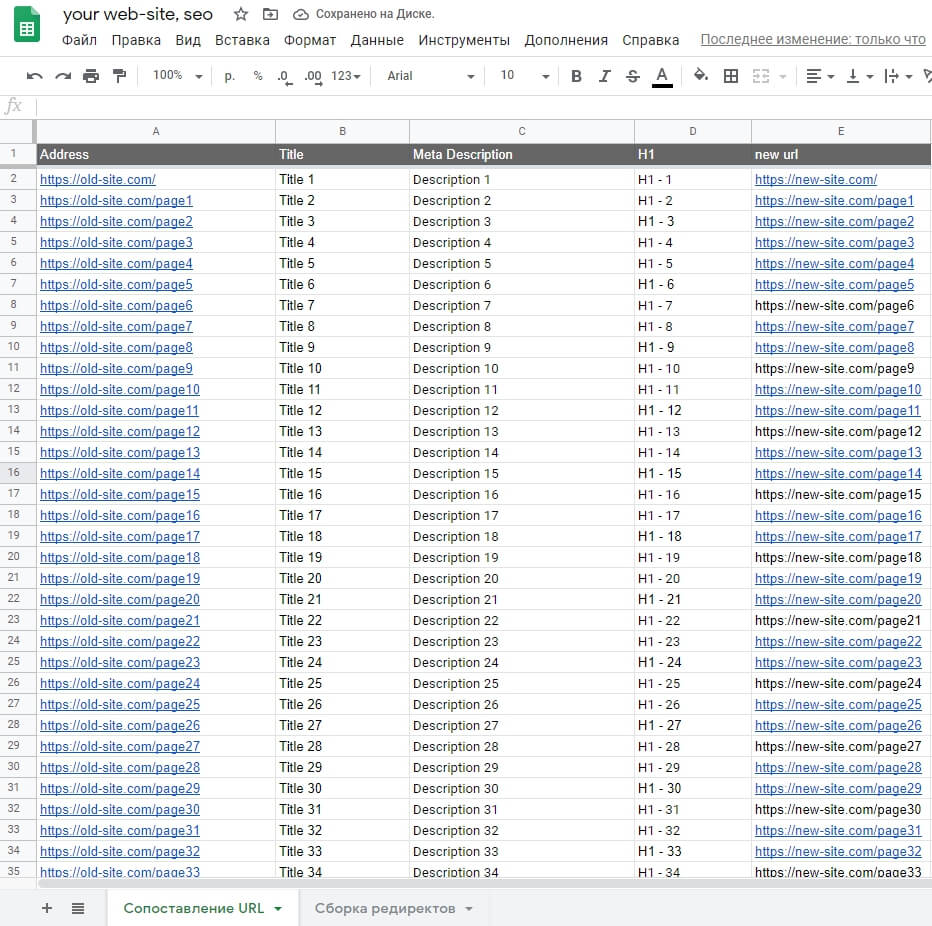The width and height of the screenshot is (932, 926).
Task: Open the fill color picker
Action: pos(701,75)
